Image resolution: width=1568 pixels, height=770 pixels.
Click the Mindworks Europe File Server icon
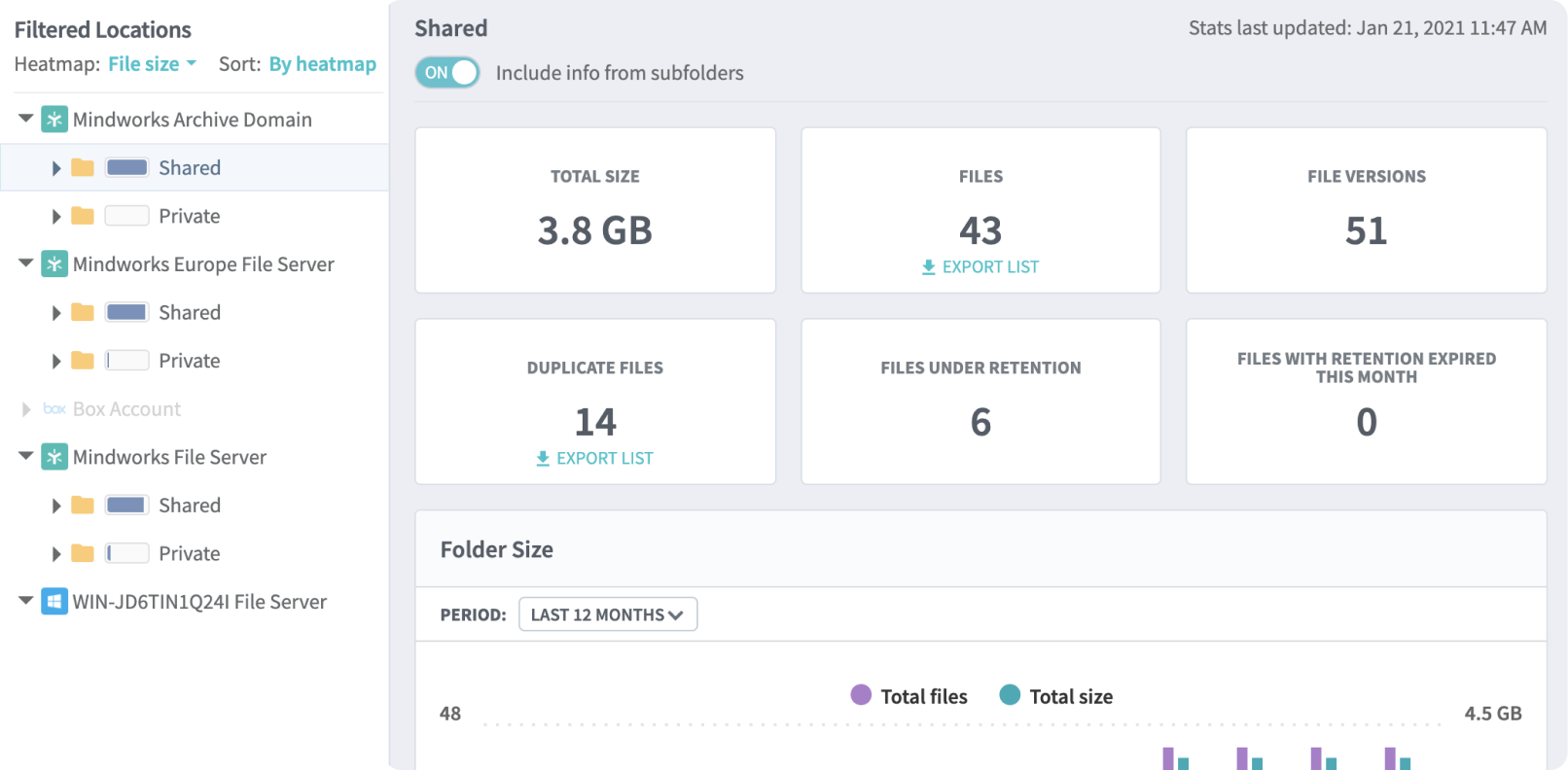click(54, 264)
